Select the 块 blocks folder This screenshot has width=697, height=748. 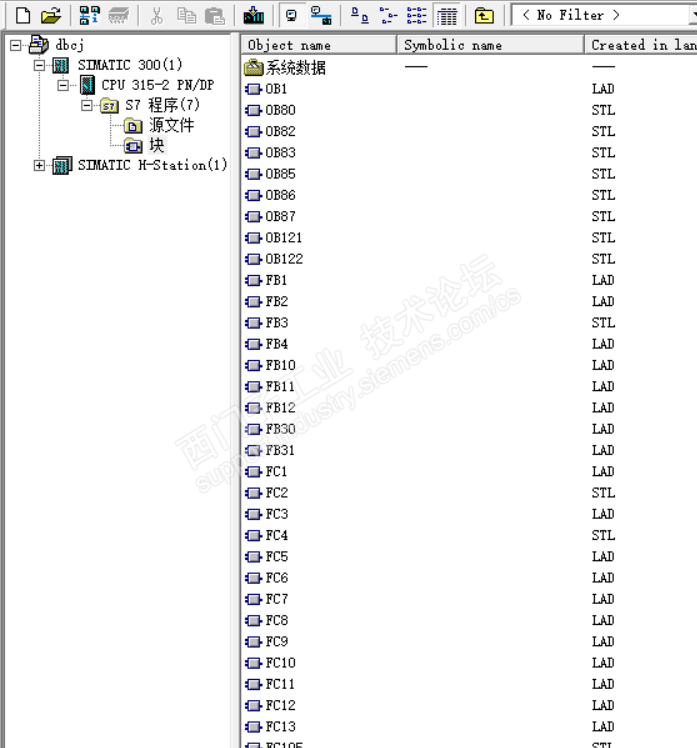tap(157, 145)
